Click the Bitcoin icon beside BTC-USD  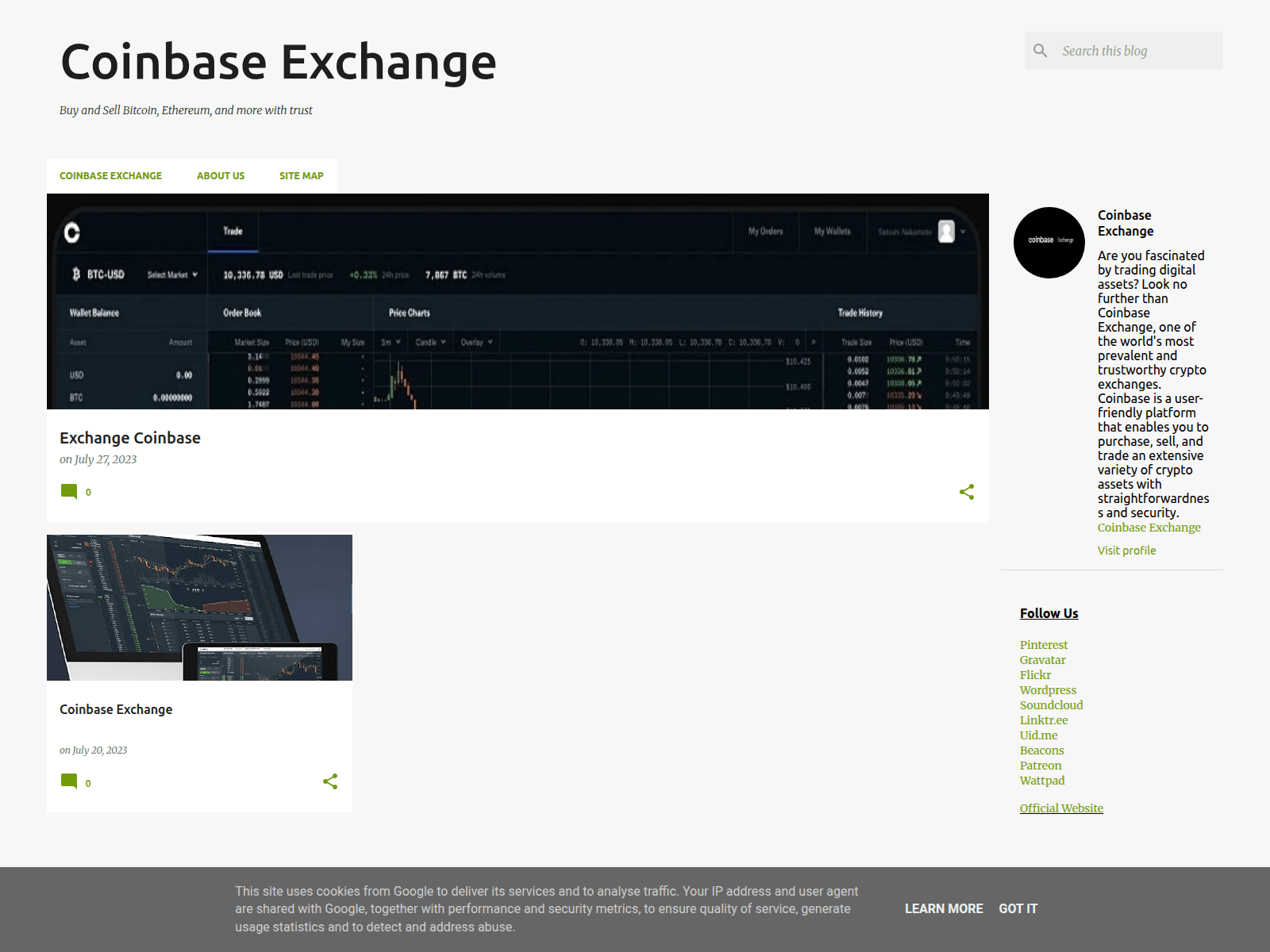(x=74, y=275)
